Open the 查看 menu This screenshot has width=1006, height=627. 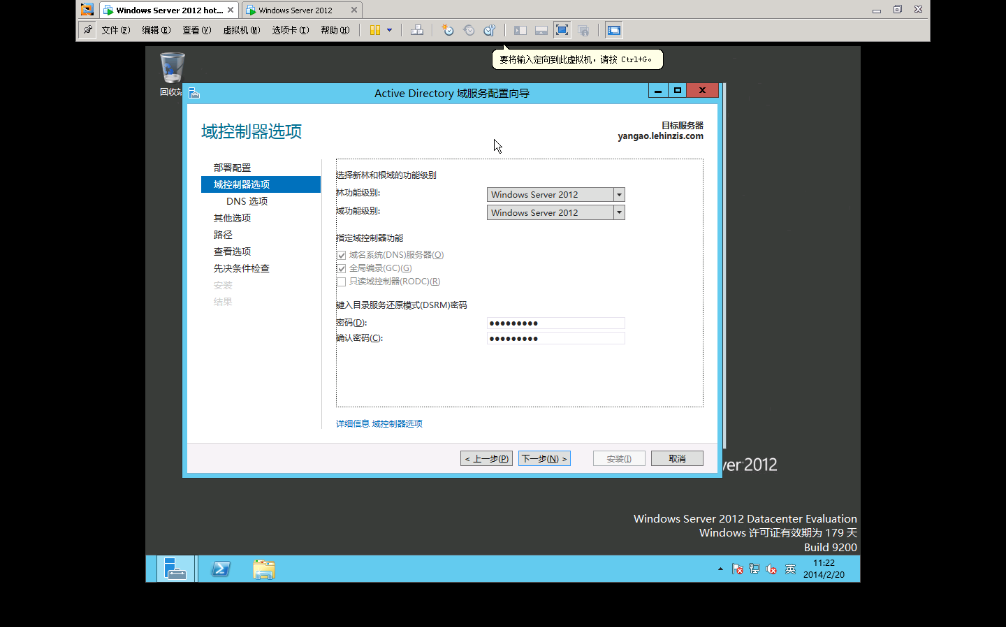click(197, 30)
